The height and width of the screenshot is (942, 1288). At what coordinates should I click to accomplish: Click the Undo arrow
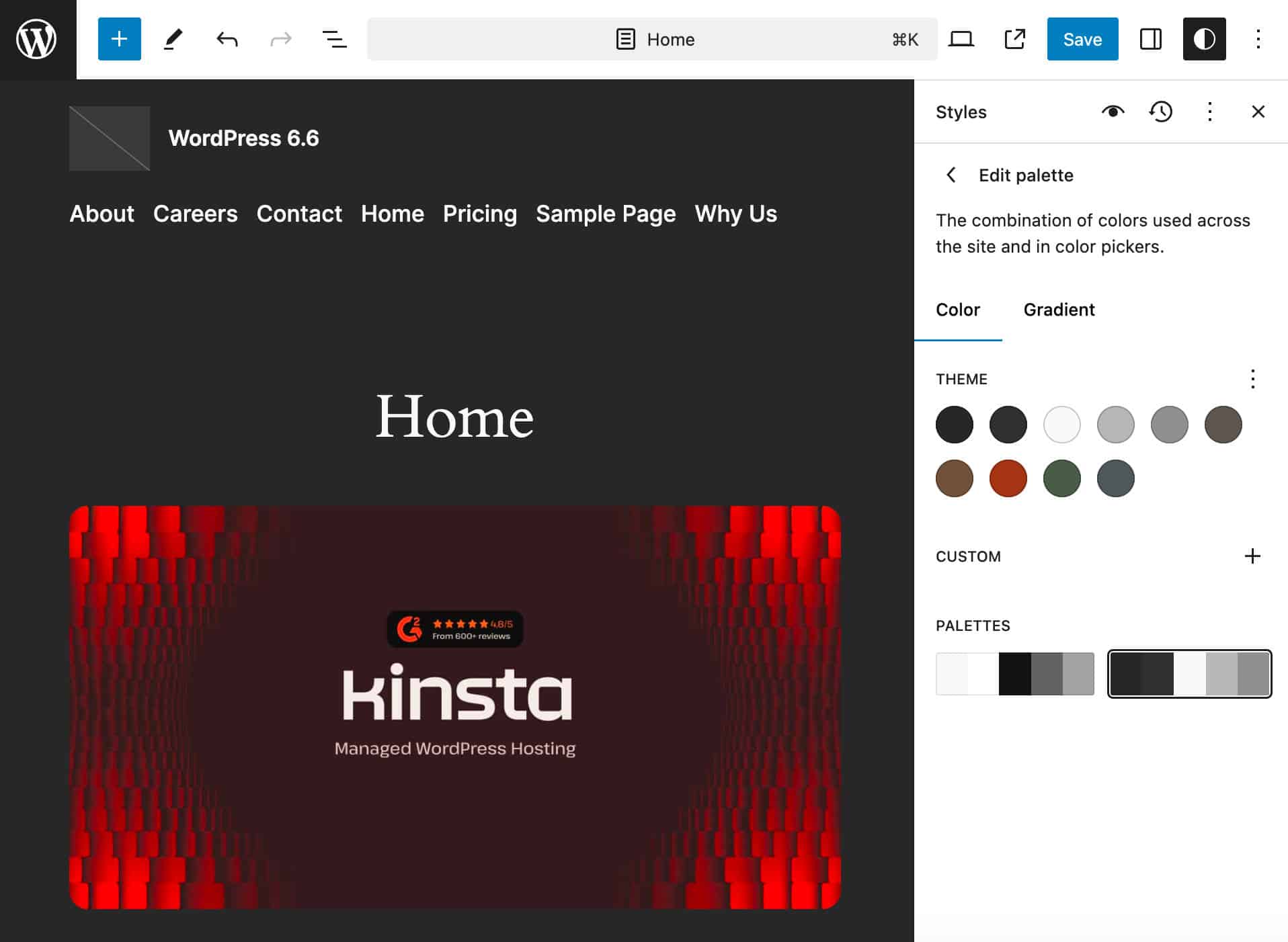pyautogui.click(x=227, y=39)
